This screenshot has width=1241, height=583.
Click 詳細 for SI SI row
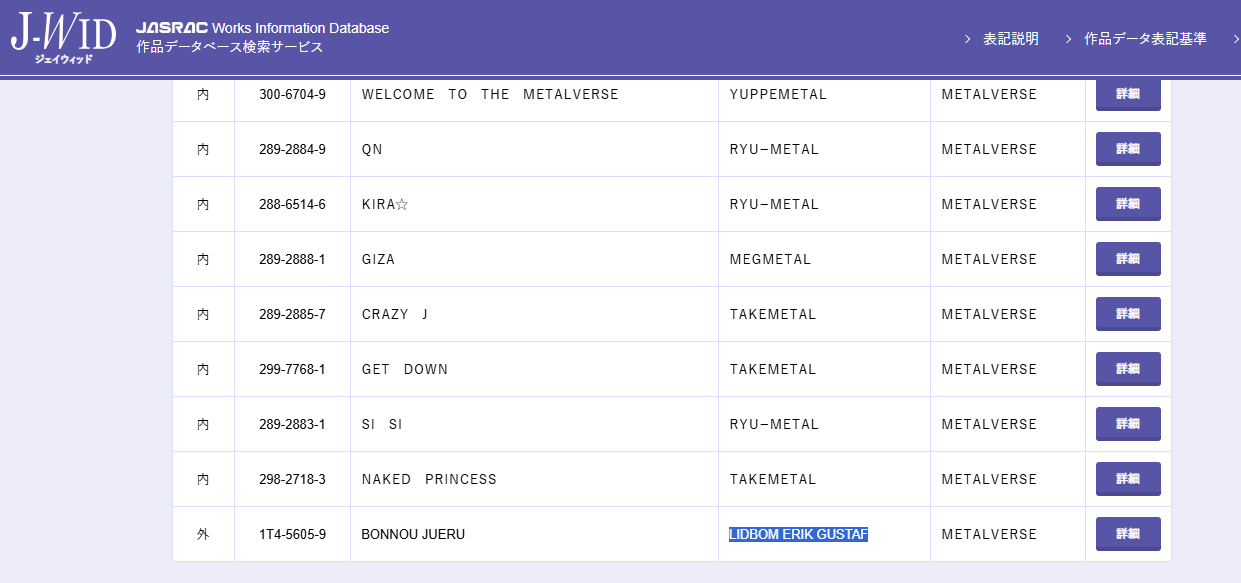(x=1128, y=424)
